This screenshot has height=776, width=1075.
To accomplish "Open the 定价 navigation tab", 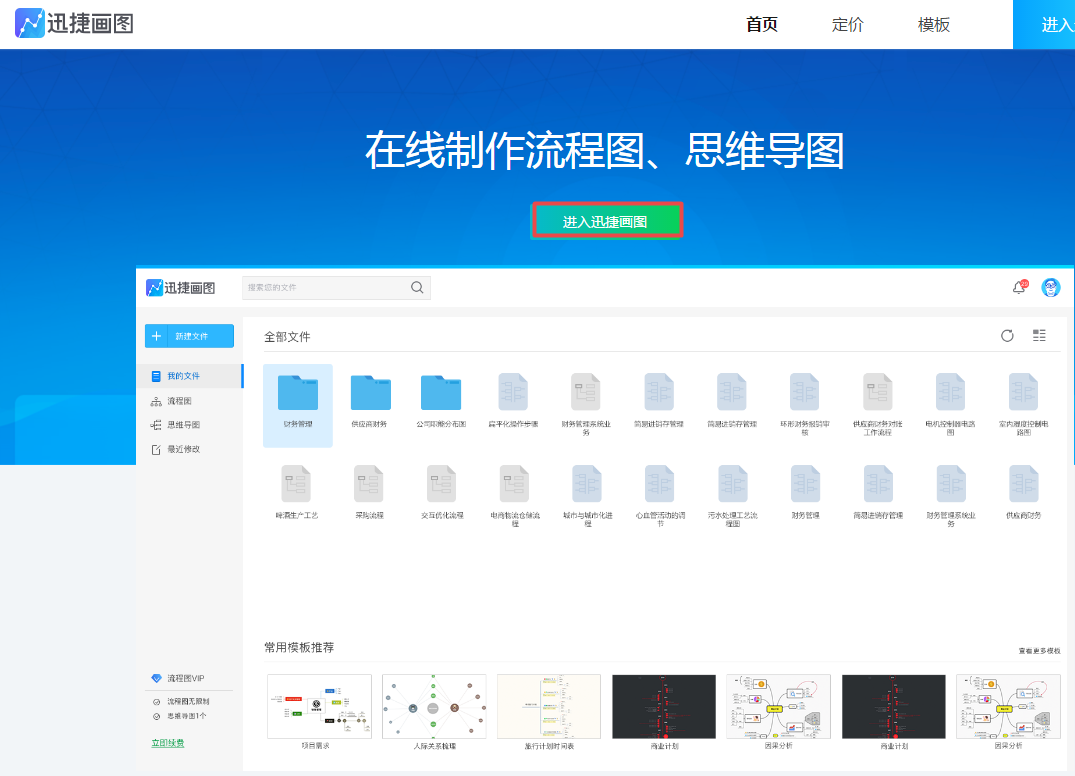I will pyautogui.click(x=847, y=25).
